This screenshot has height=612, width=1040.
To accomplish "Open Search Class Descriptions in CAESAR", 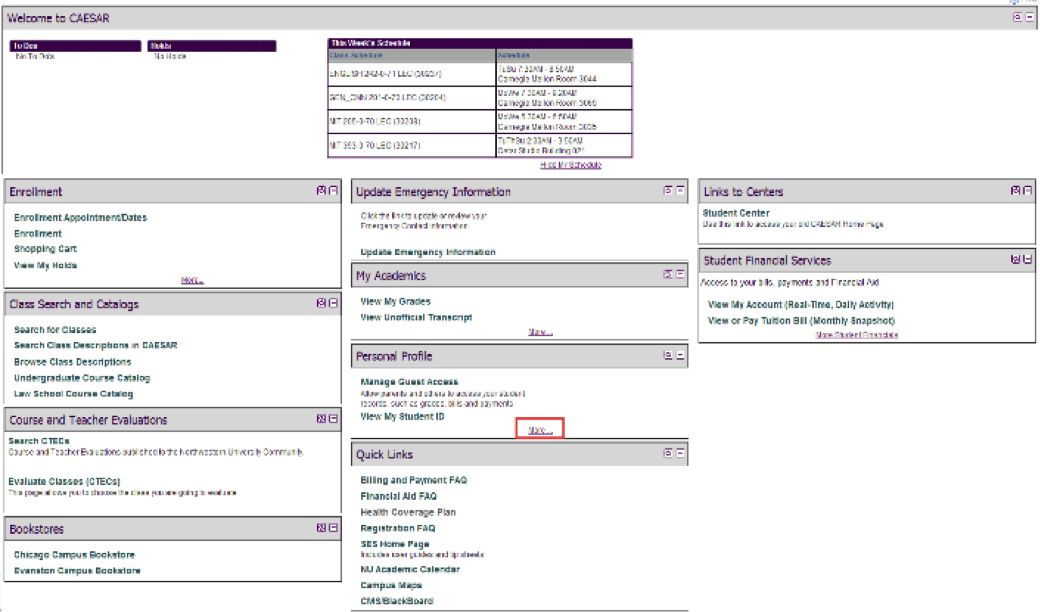I will [96, 345].
